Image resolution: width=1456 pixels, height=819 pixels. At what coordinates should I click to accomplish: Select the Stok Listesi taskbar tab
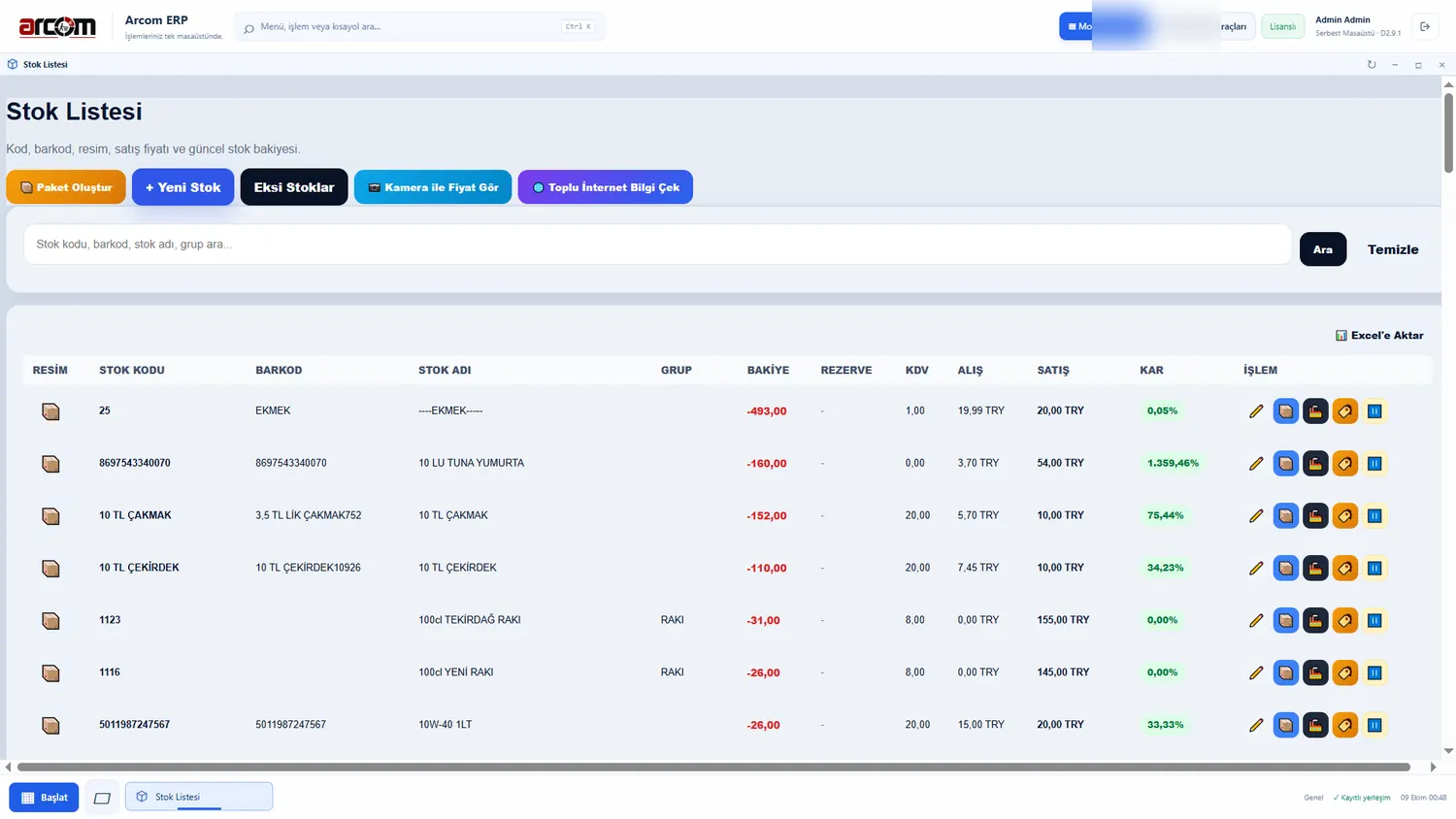[199, 797]
